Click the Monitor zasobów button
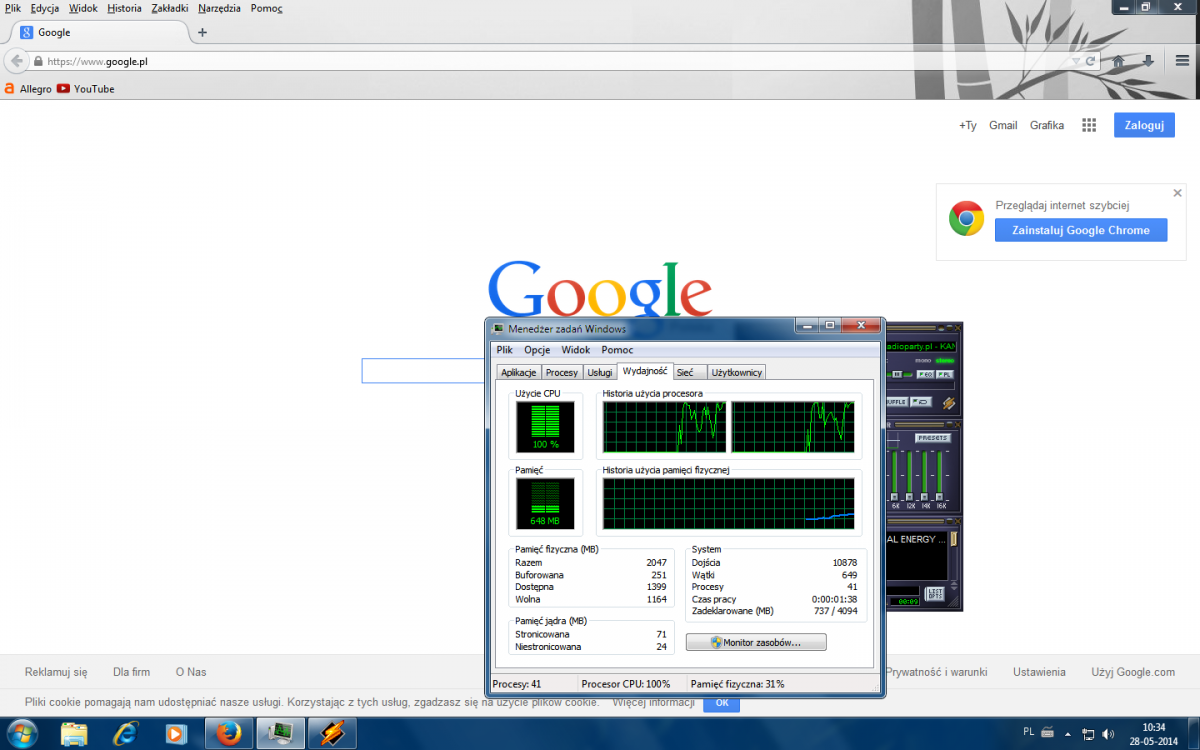This screenshot has height=750, width=1200. pos(757,642)
